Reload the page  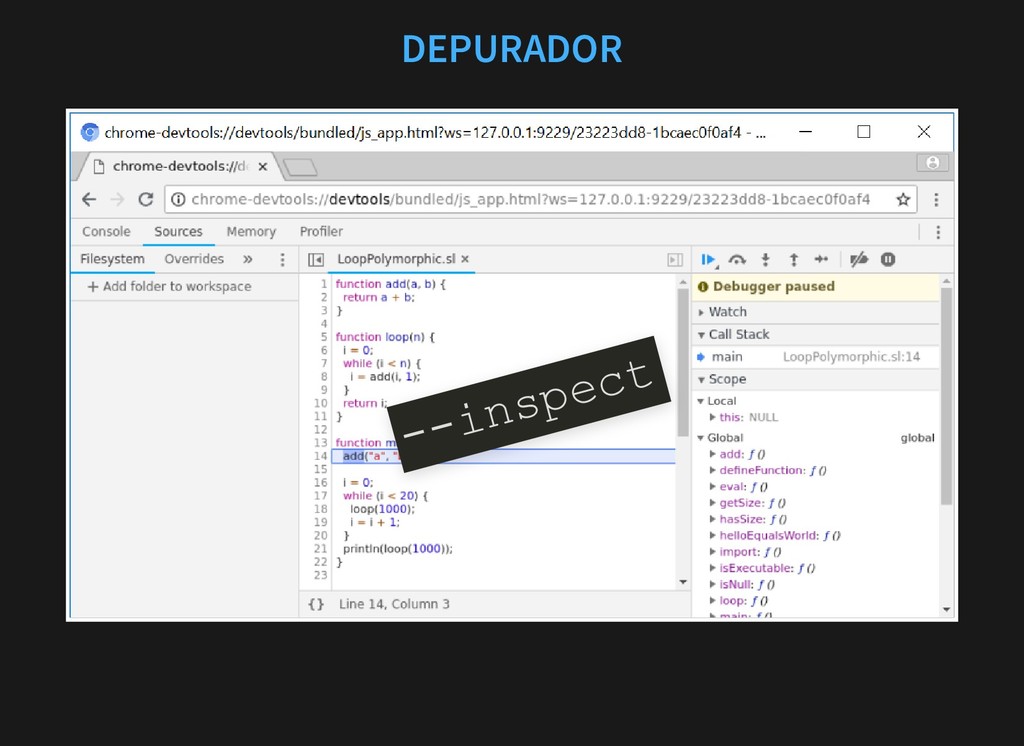[x=146, y=199]
